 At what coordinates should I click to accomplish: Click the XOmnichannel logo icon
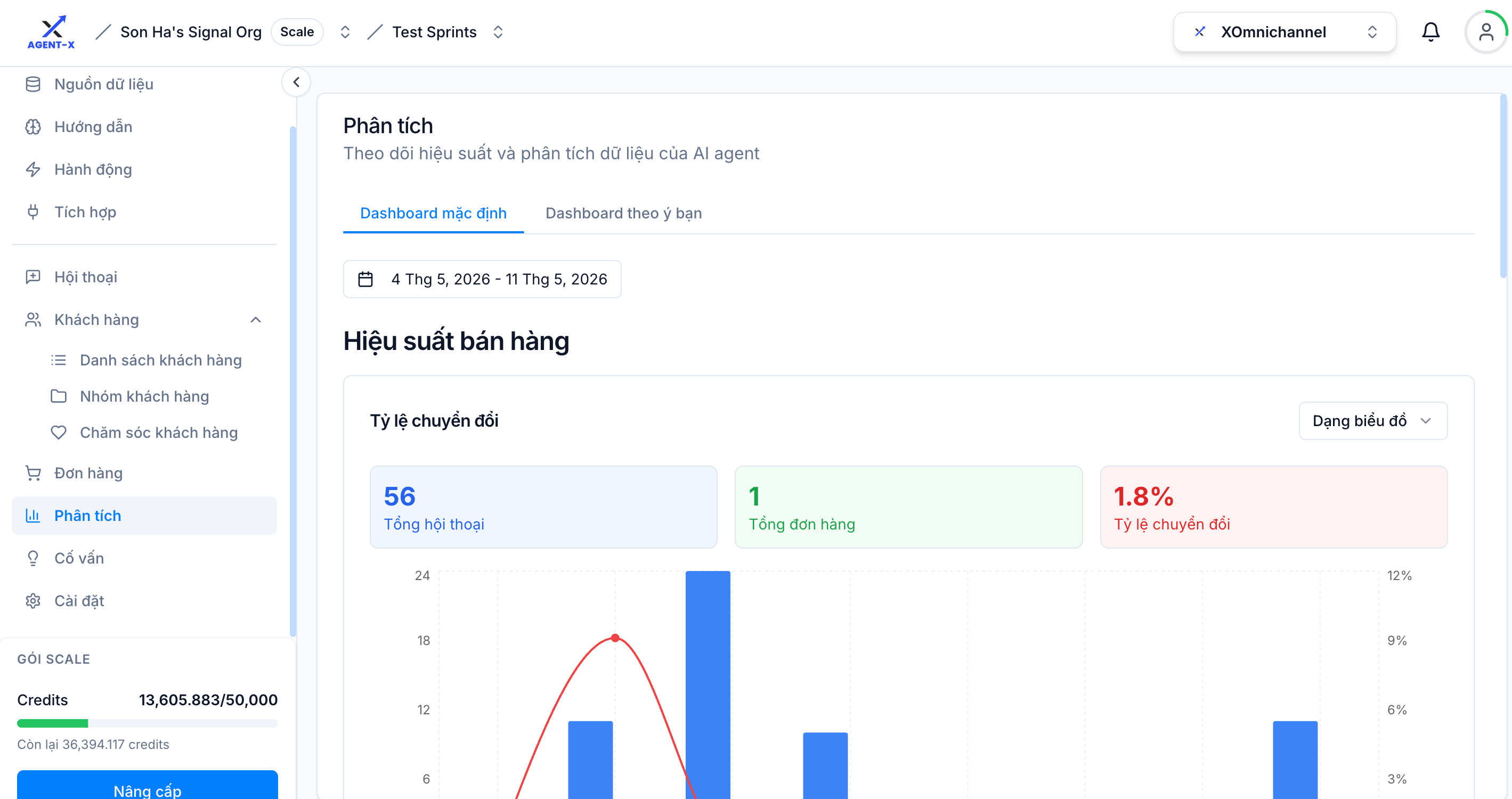1200,31
